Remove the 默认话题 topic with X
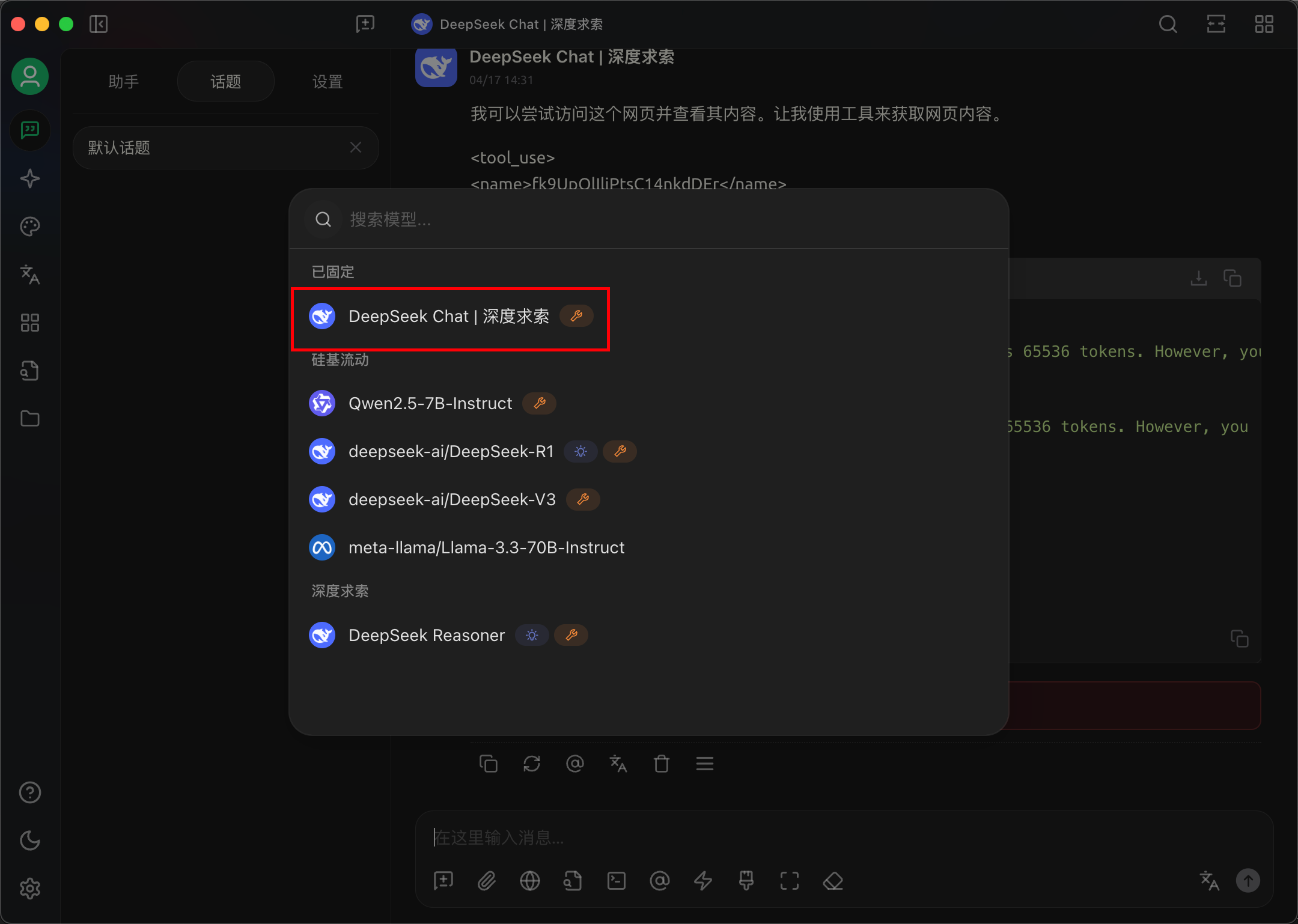Image resolution: width=1298 pixels, height=924 pixels. coord(356,147)
